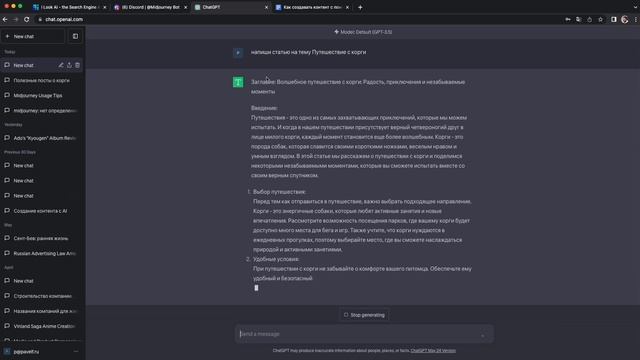This screenshot has height=360, width=640.
Task: Open the 'Russian Advertising Law' chat
Action: pos(42,253)
